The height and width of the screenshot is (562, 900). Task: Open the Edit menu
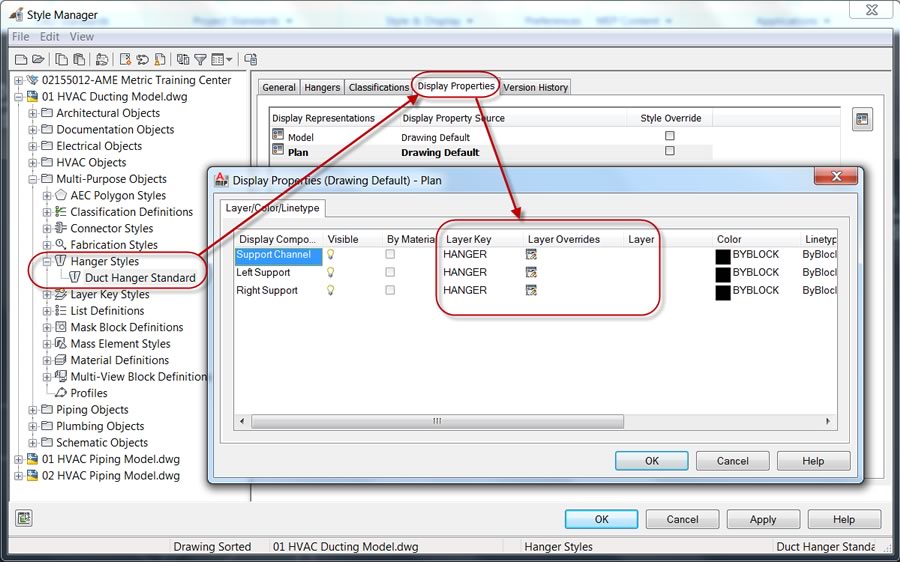click(49, 37)
